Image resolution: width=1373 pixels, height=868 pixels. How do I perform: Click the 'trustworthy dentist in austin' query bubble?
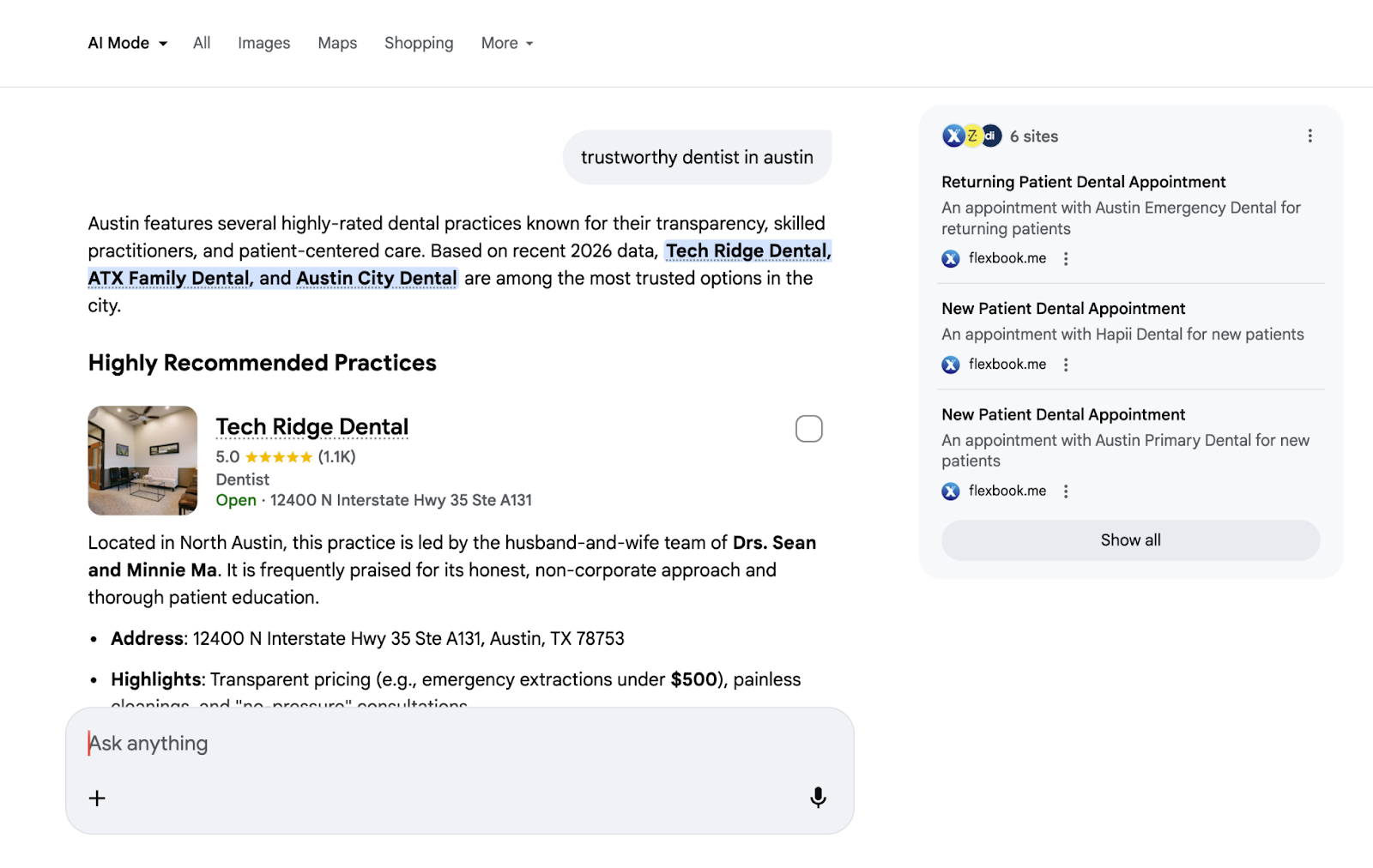(697, 158)
